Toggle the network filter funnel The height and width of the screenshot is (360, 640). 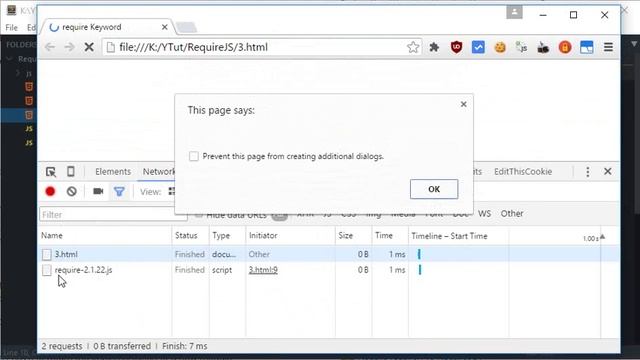pos(119,191)
